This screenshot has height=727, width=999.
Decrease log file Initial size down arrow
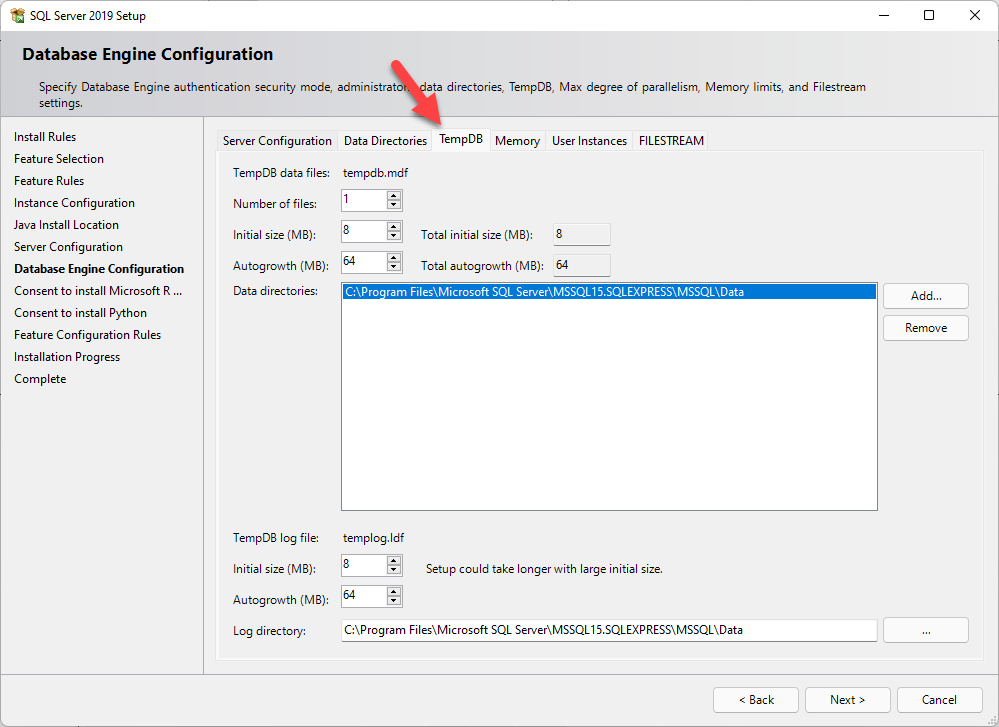click(x=394, y=570)
